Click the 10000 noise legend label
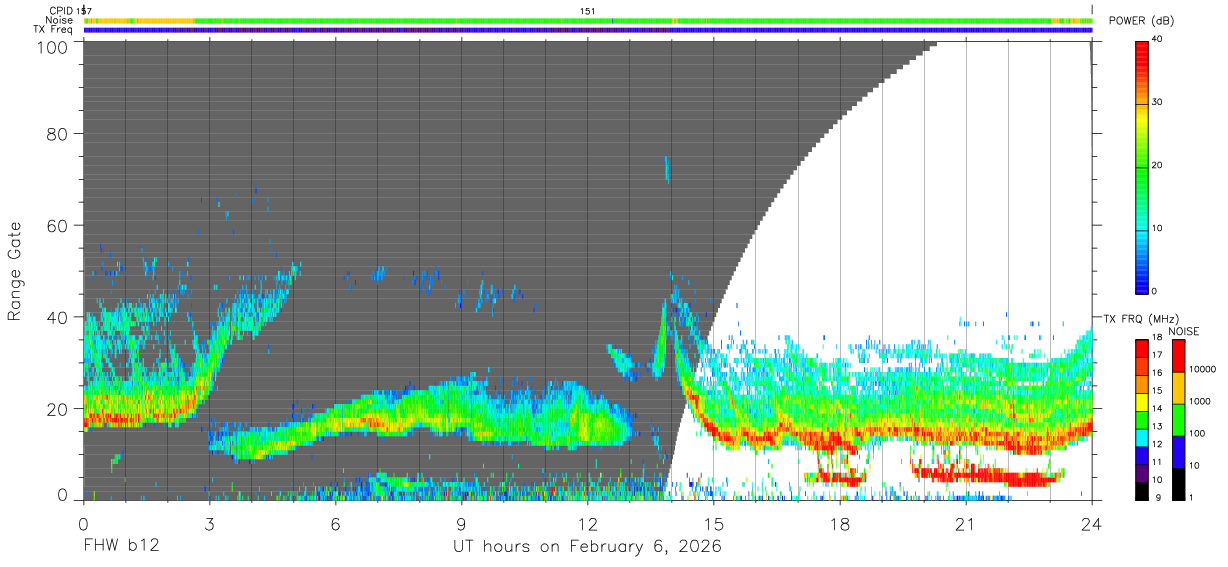Image resolution: width=1228 pixels, height=567 pixels. click(x=1205, y=368)
